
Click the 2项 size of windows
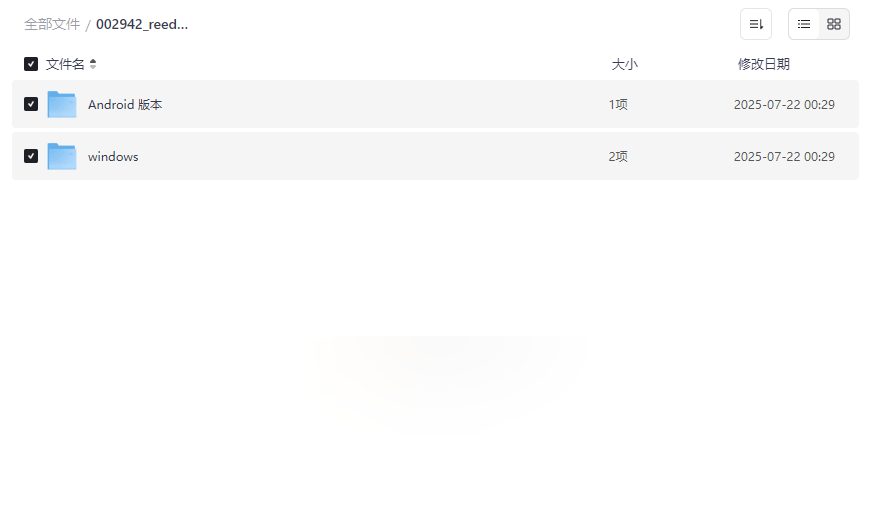click(618, 156)
